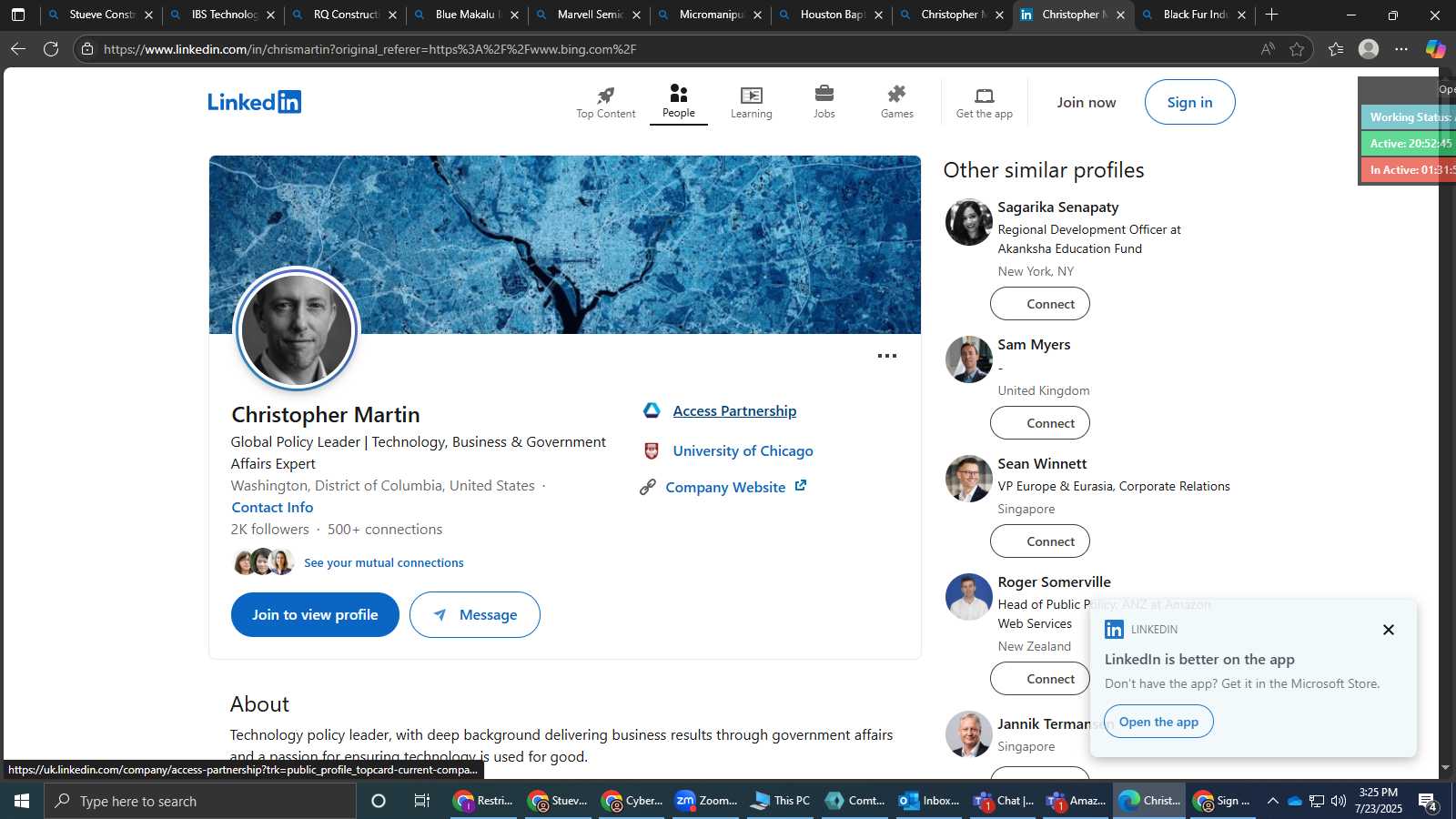Click the Open the app button

click(x=1158, y=722)
